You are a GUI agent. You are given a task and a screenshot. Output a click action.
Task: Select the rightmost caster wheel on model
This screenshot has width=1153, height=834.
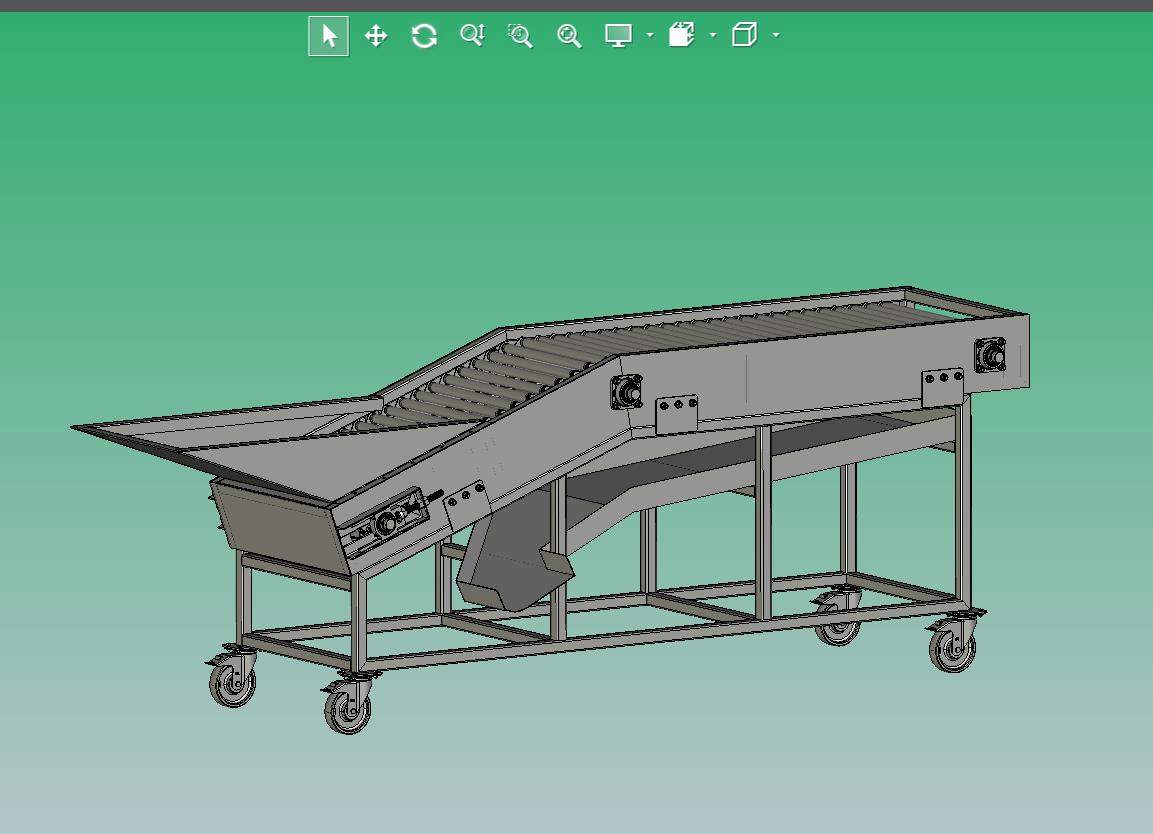(954, 643)
